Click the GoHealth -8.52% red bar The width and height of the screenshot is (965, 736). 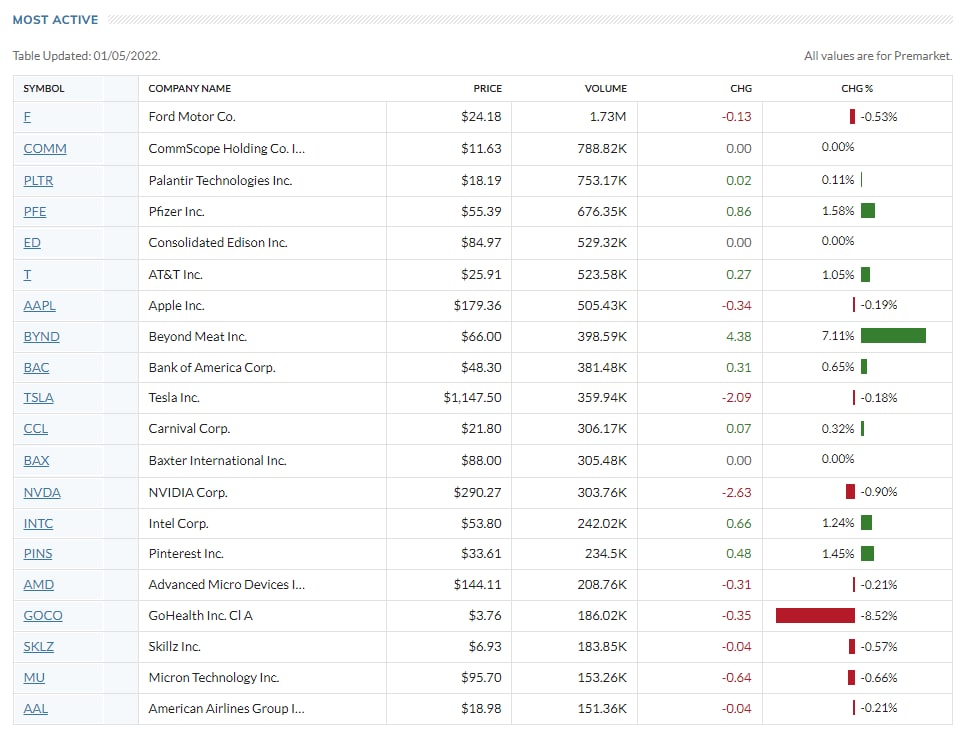815,615
